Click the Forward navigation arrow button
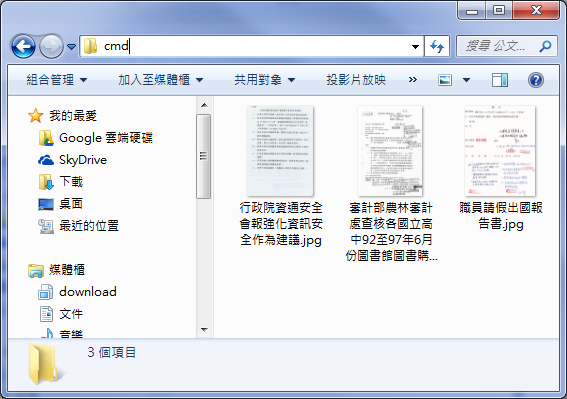The height and width of the screenshot is (399, 567). [51, 46]
